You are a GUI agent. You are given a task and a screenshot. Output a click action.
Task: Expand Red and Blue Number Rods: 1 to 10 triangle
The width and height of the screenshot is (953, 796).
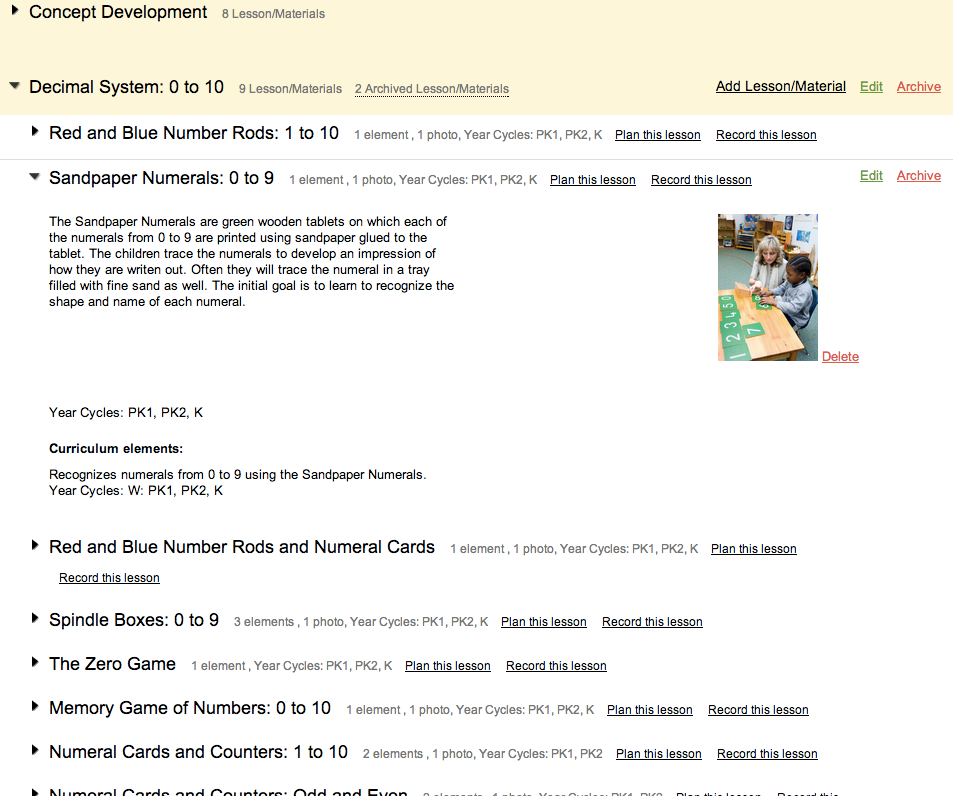click(x=35, y=131)
